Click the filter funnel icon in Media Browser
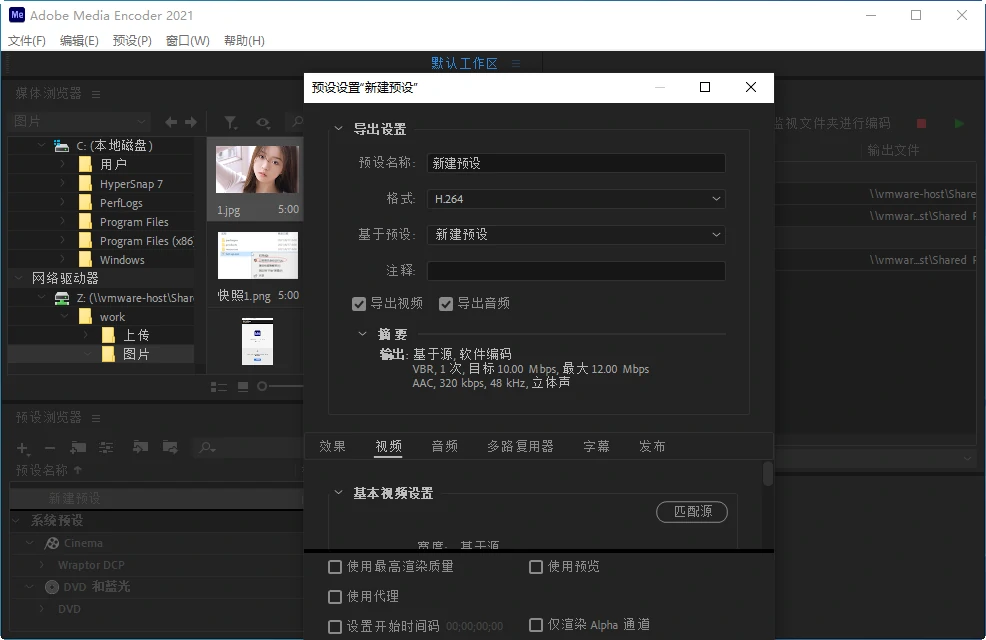986x640 pixels. point(231,122)
